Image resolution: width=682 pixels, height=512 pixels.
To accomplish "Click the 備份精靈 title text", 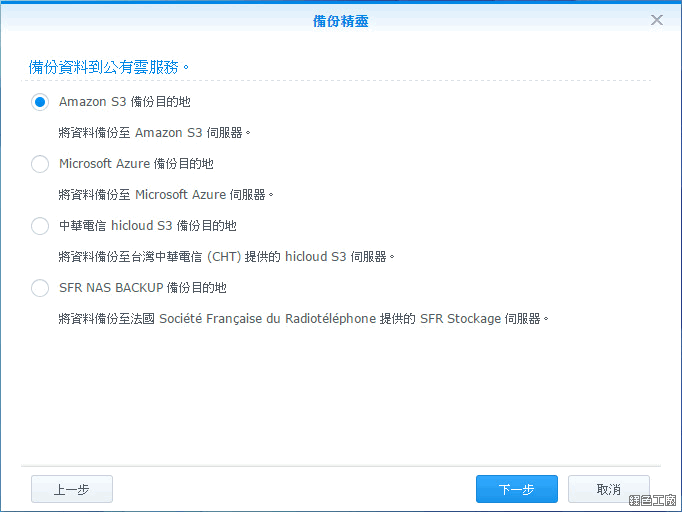I will point(341,21).
